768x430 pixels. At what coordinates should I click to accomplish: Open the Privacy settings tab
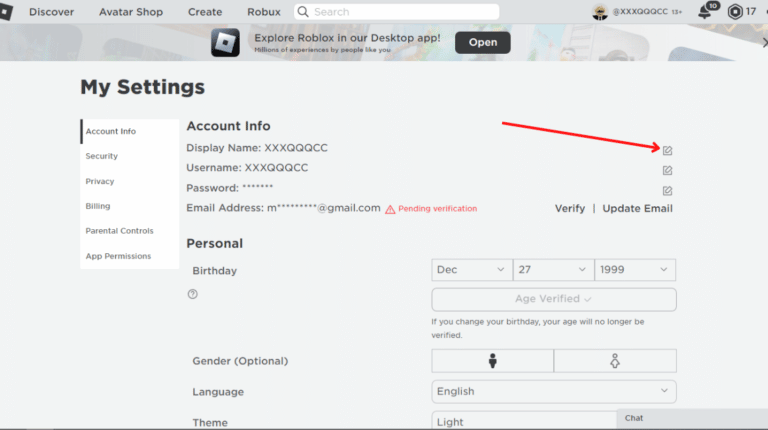(100, 182)
